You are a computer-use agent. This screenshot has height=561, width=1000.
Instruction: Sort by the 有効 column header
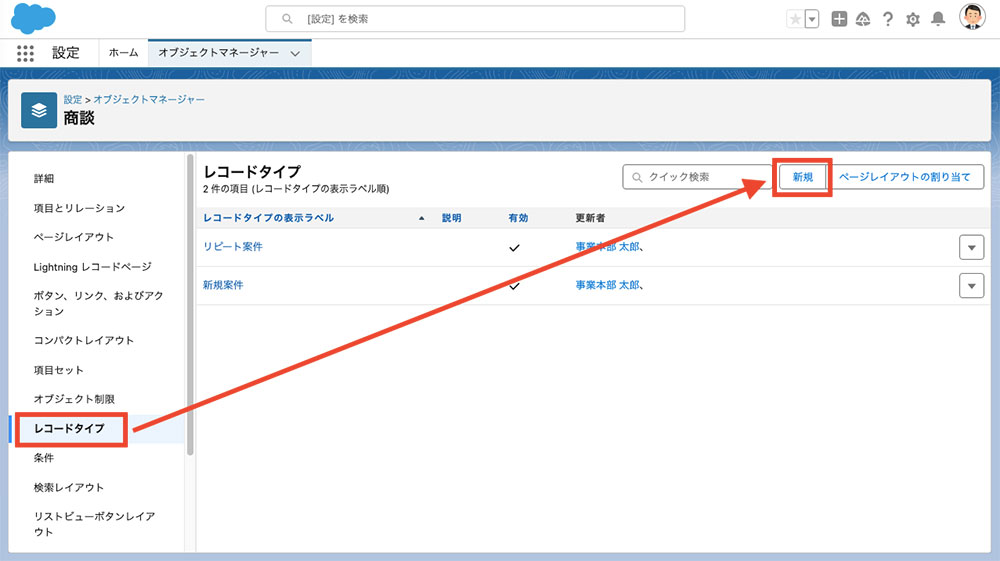[x=518, y=218]
